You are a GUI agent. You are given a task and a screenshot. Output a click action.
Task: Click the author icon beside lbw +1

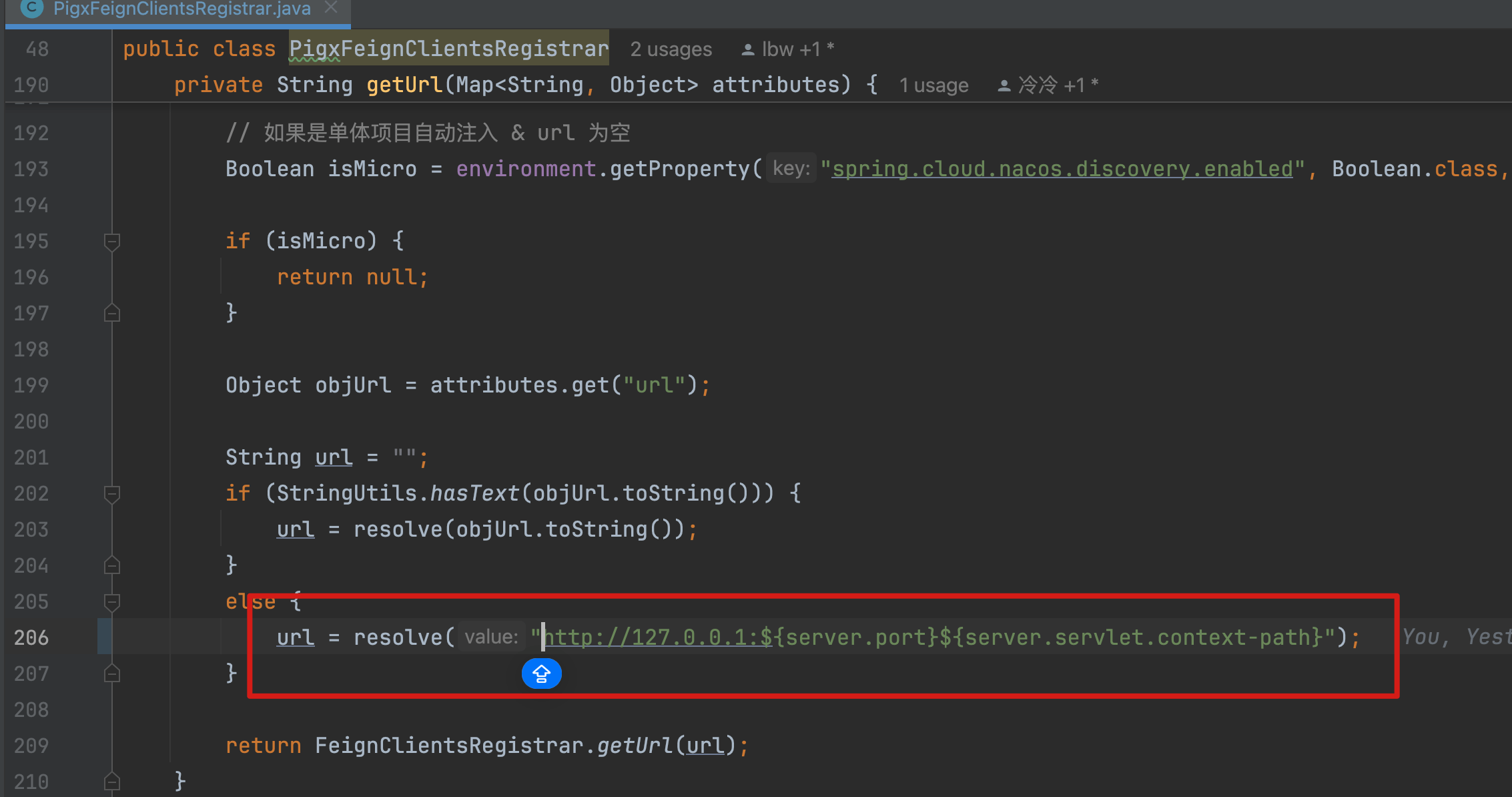pyautogui.click(x=748, y=49)
